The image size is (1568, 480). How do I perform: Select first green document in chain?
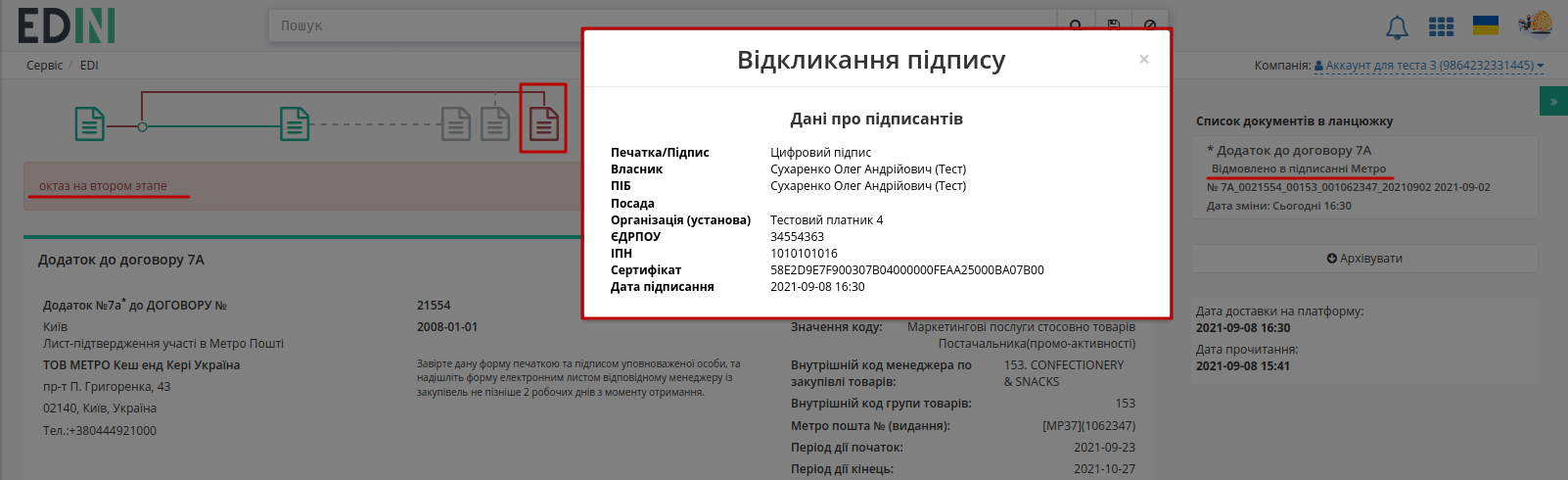click(x=90, y=124)
